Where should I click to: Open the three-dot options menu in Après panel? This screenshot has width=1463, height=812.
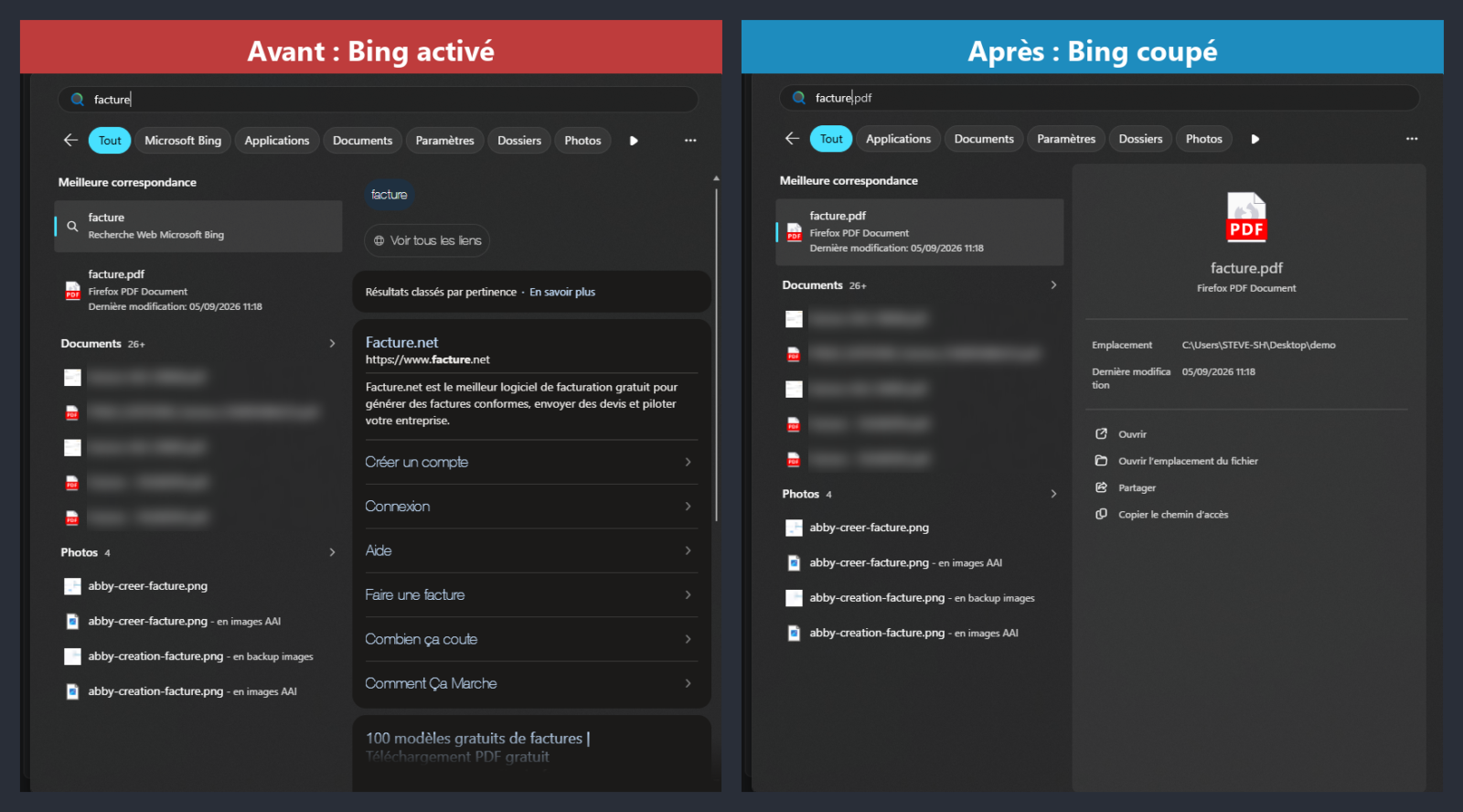[1412, 139]
